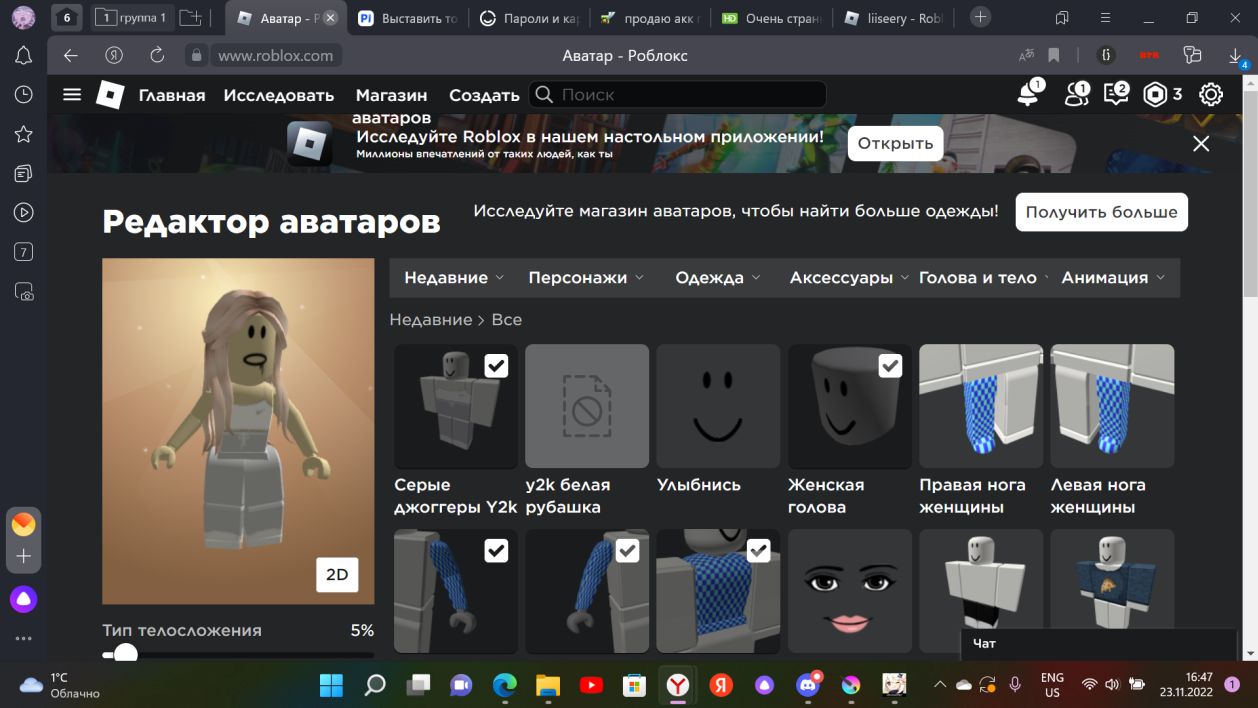Screen dimensions: 1258x708
Task: Select the y2k белая рубашка item
Action: pos(587,406)
